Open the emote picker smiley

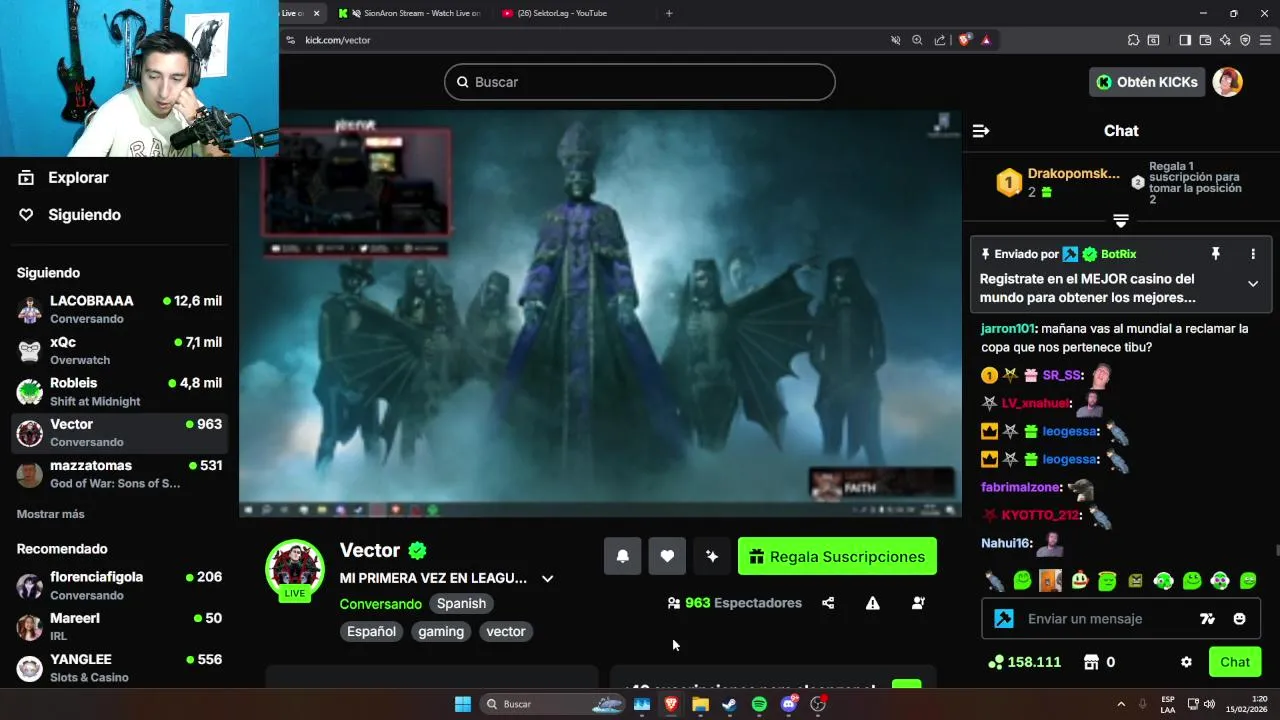click(x=1239, y=619)
